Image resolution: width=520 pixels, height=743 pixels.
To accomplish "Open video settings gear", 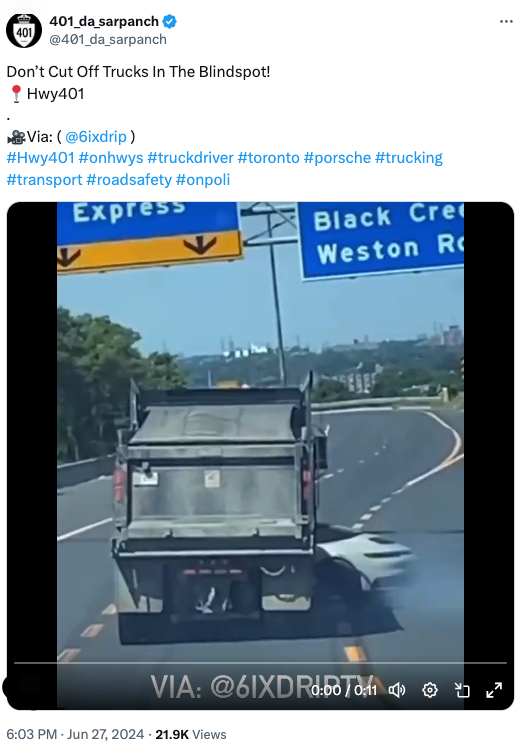I will tap(430, 690).
